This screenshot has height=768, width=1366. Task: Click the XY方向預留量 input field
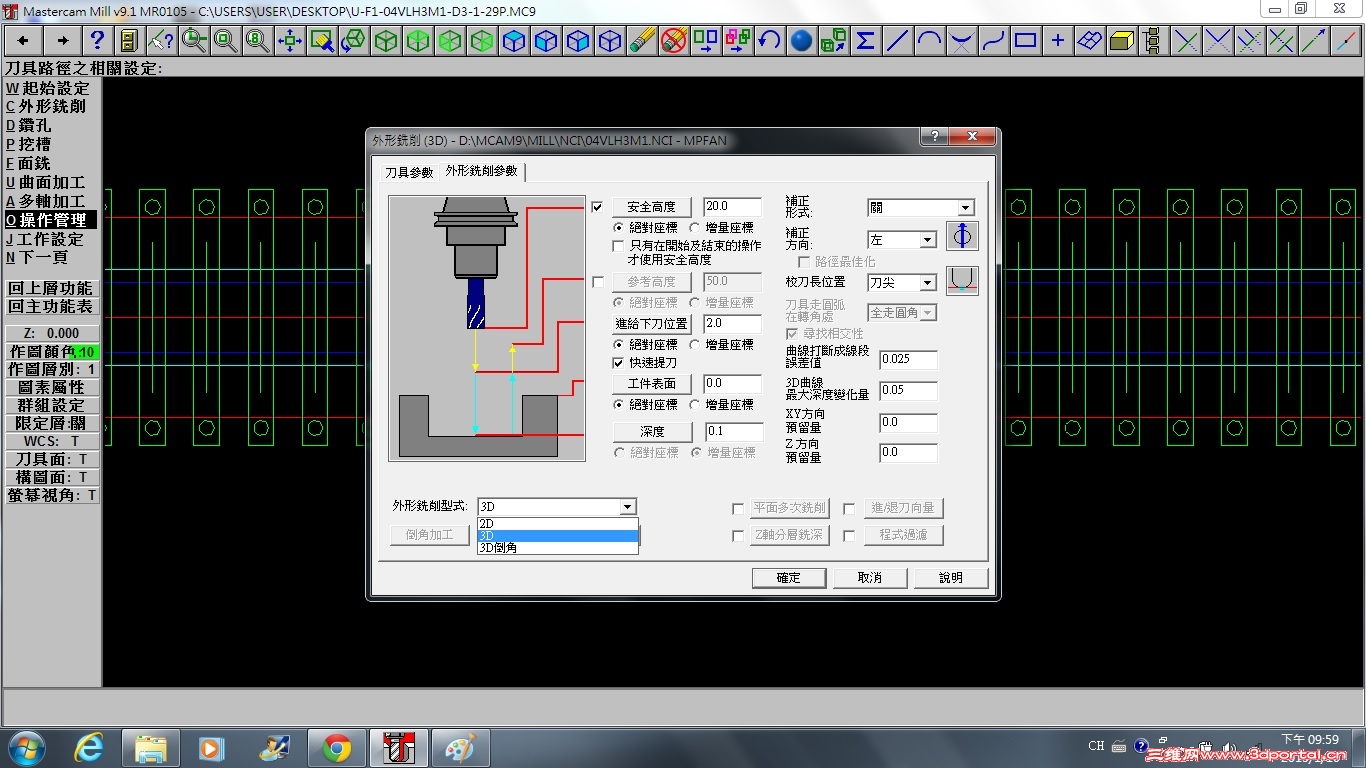pyautogui.click(x=909, y=423)
